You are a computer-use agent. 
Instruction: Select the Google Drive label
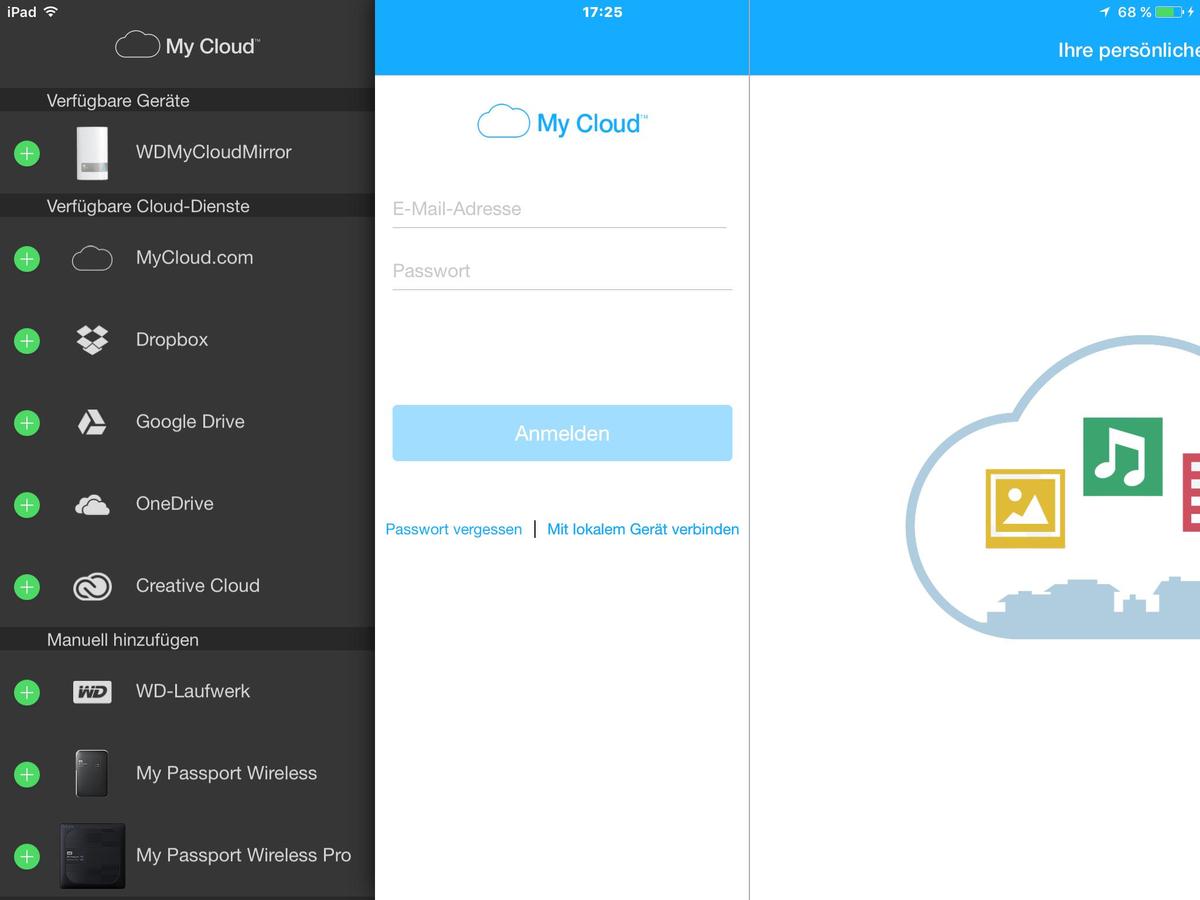(190, 422)
